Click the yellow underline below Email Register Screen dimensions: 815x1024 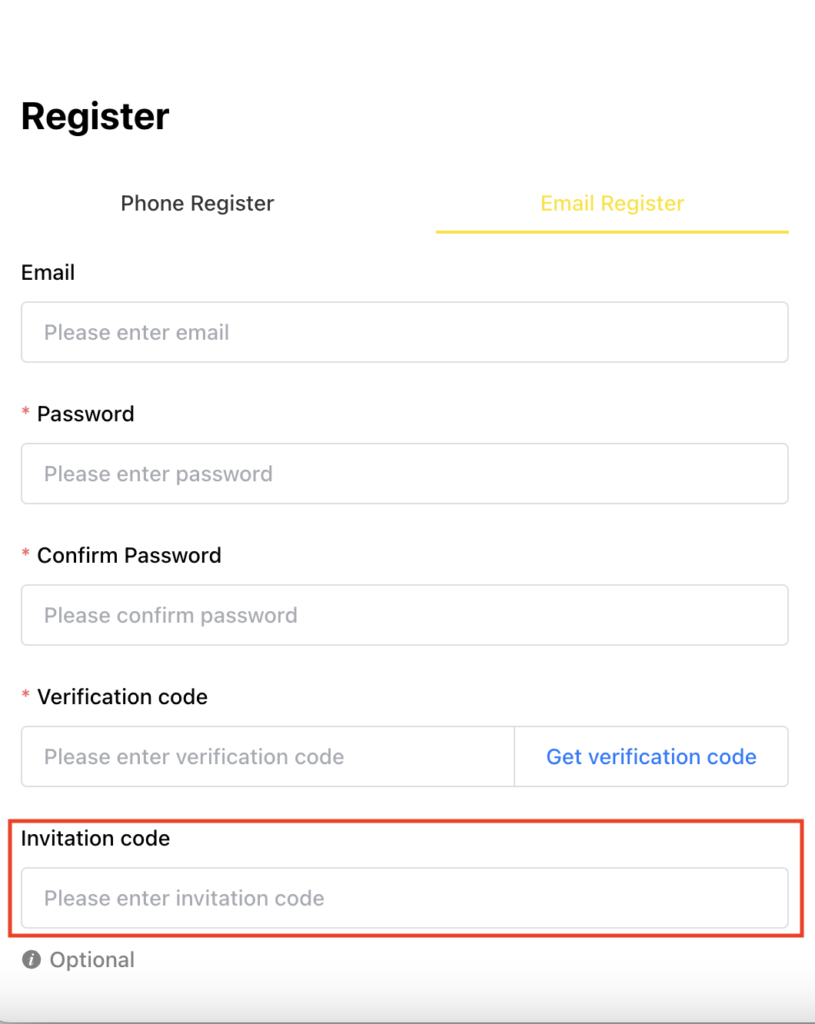tap(612, 232)
